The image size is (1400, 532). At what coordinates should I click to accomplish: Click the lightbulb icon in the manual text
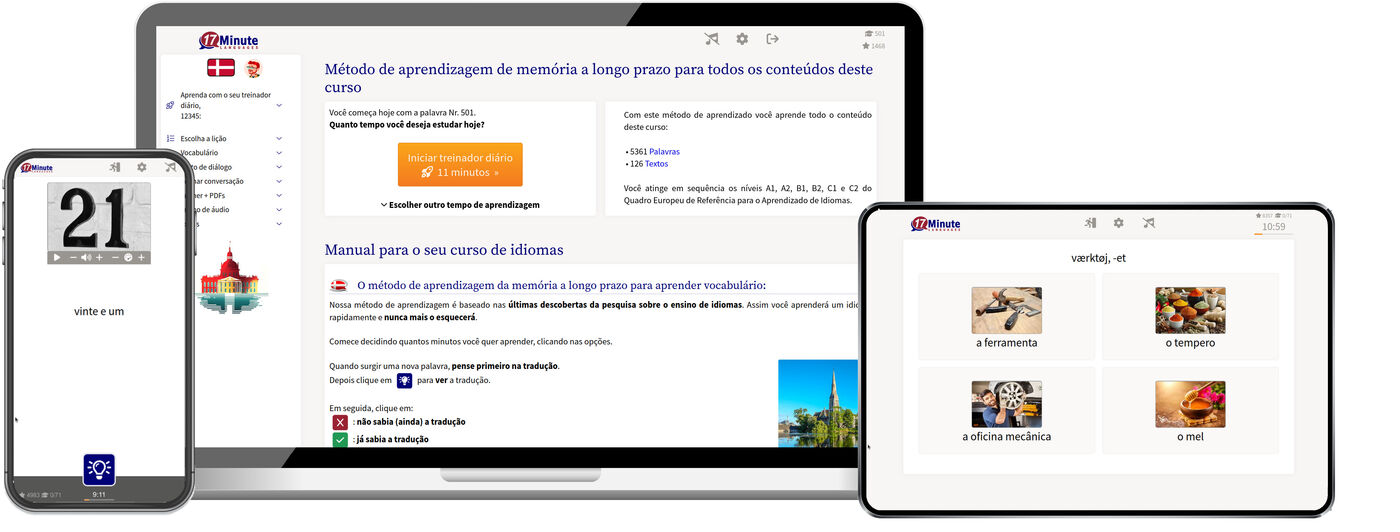404,380
